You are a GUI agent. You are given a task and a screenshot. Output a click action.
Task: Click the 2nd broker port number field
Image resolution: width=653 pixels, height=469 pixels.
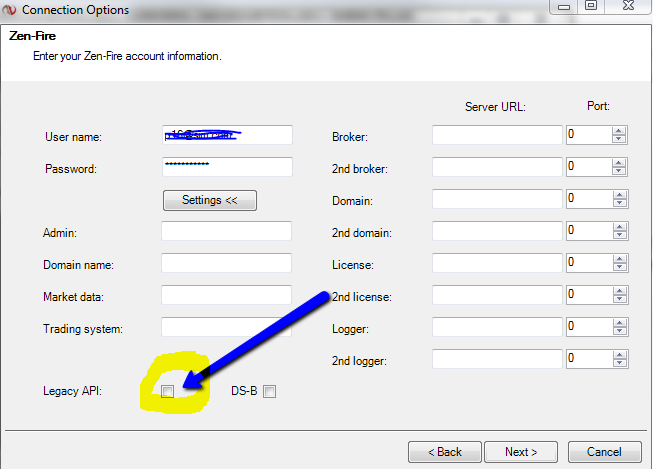(589, 167)
